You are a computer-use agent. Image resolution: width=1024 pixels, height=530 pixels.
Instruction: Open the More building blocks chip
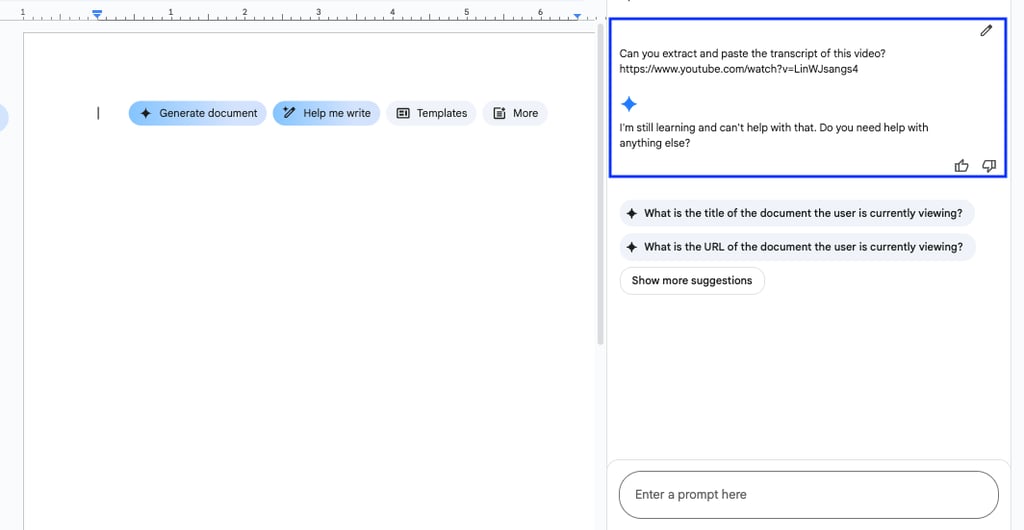point(515,113)
